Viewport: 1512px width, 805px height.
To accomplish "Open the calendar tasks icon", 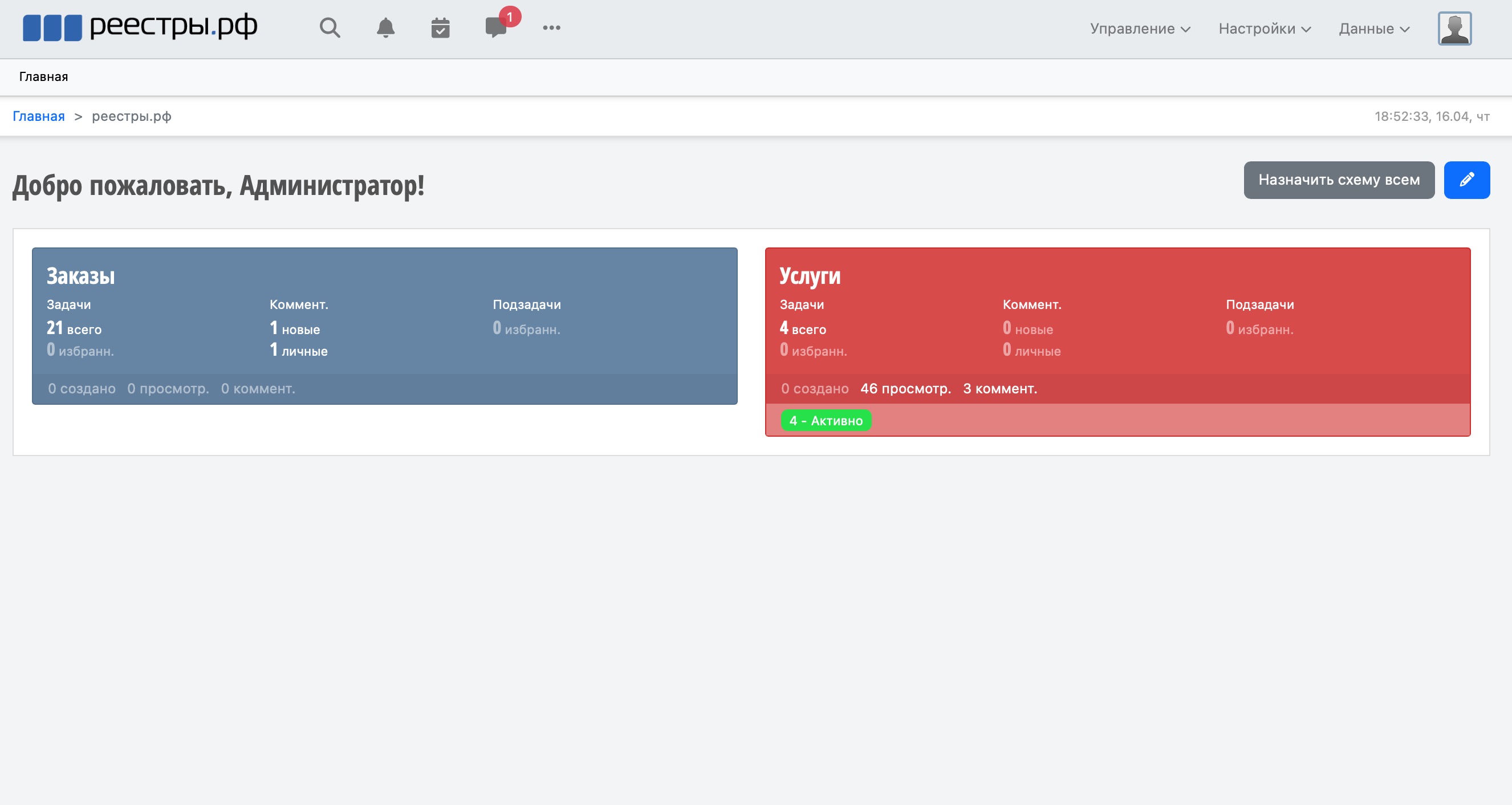I will pyautogui.click(x=440, y=27).
